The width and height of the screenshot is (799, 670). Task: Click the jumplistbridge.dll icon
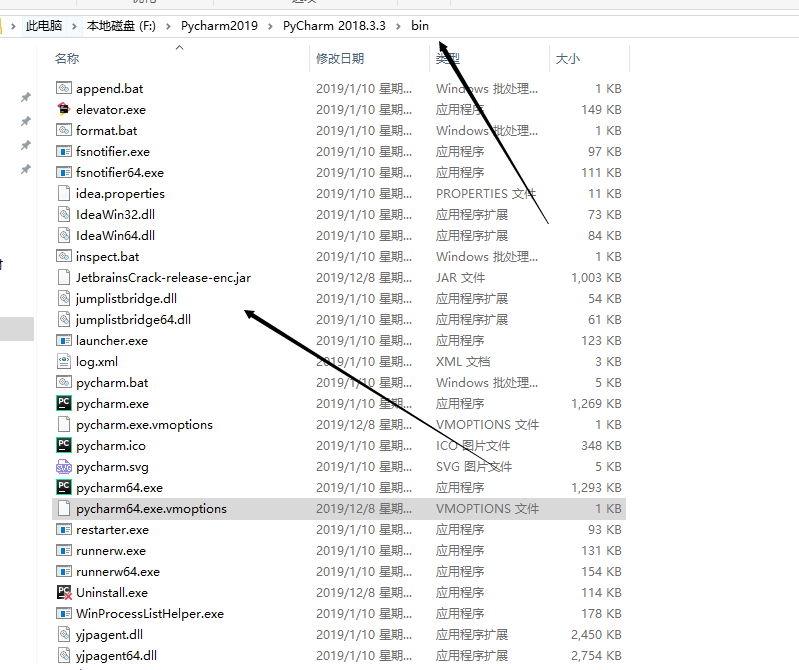(64, 298)
